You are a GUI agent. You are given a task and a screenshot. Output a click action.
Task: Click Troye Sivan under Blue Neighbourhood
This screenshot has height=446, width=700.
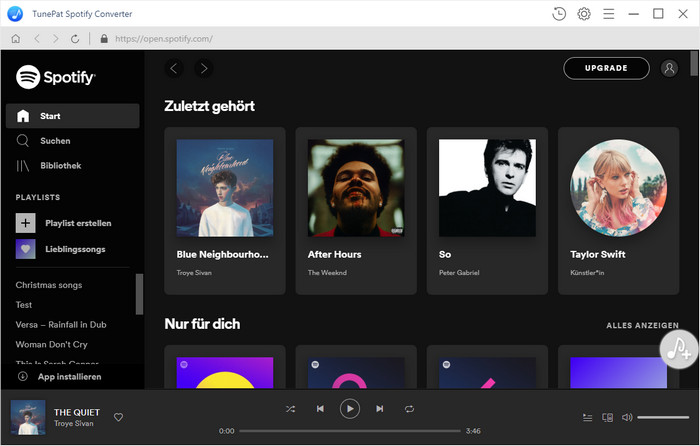click(x=194, y=273)
